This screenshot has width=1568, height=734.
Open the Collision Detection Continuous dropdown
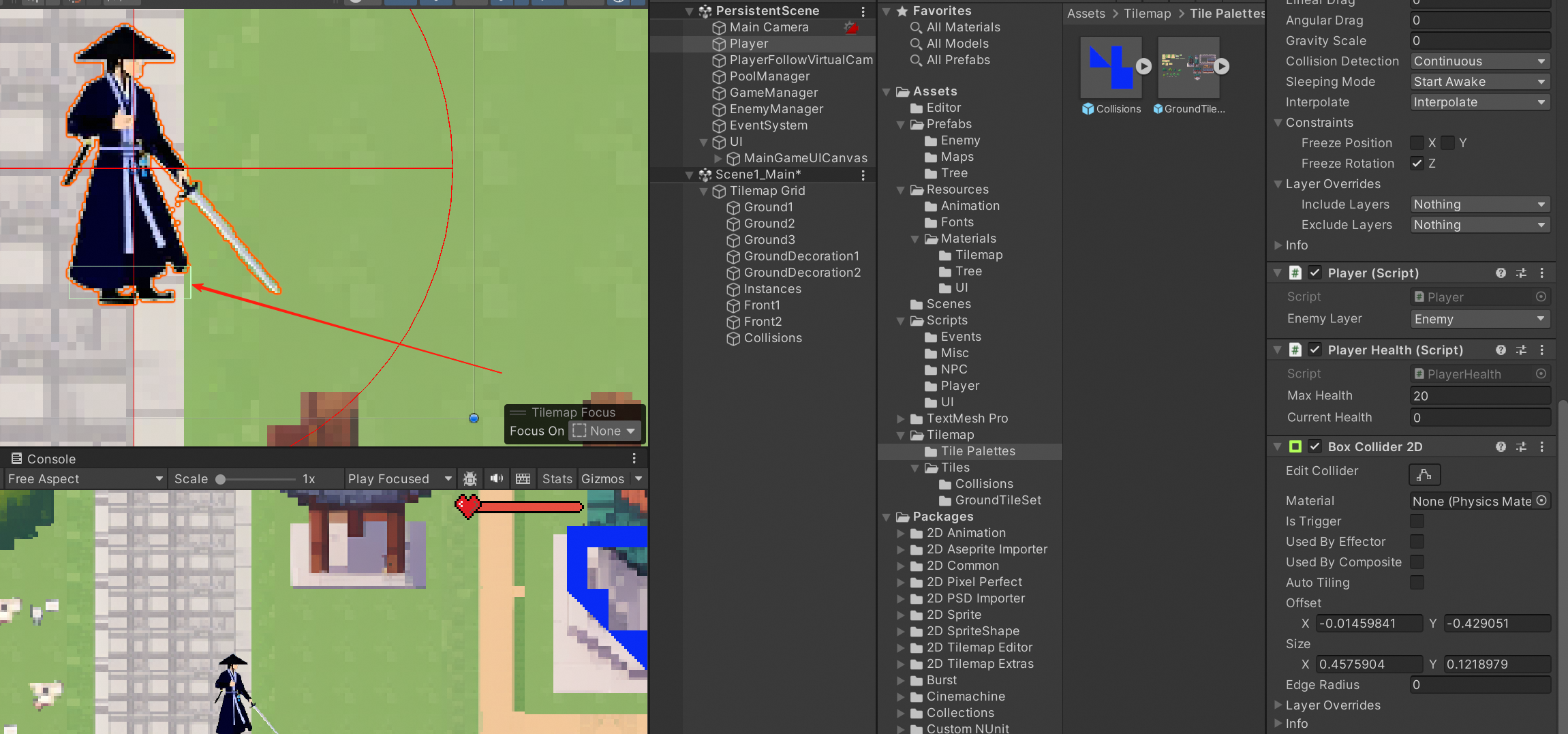pyautogui.click(x=1479, y=61)
